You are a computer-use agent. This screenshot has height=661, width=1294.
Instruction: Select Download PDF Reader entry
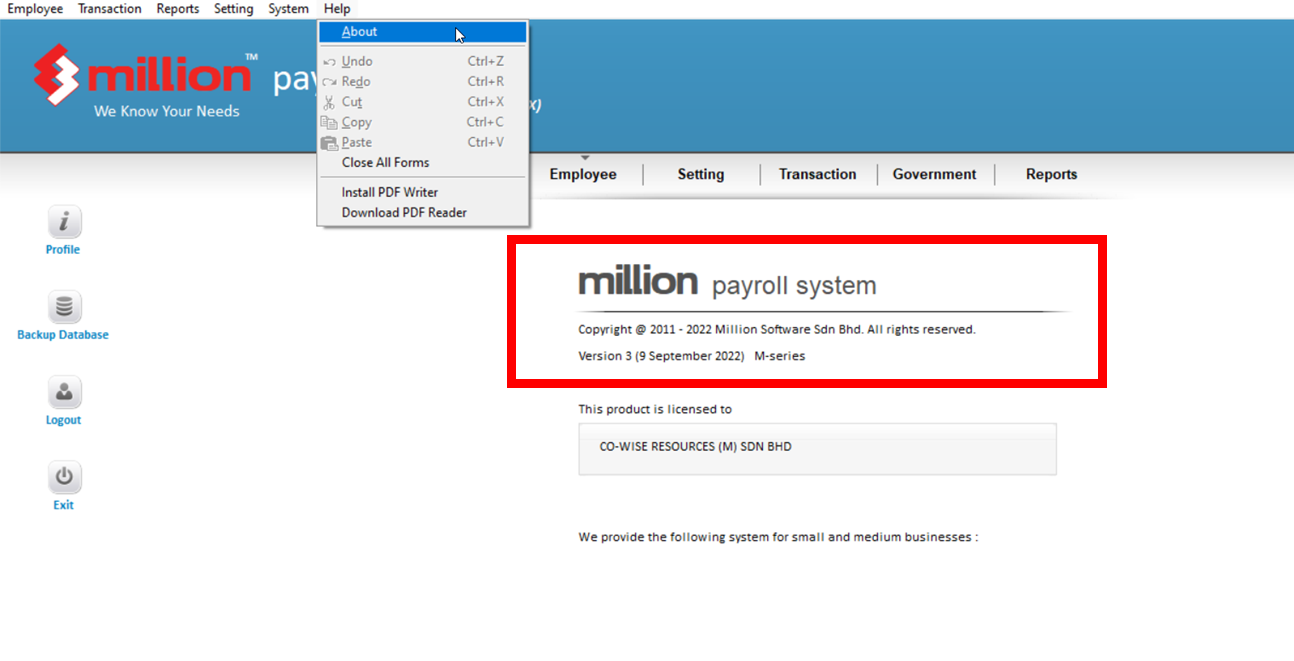tap(422, 212)
